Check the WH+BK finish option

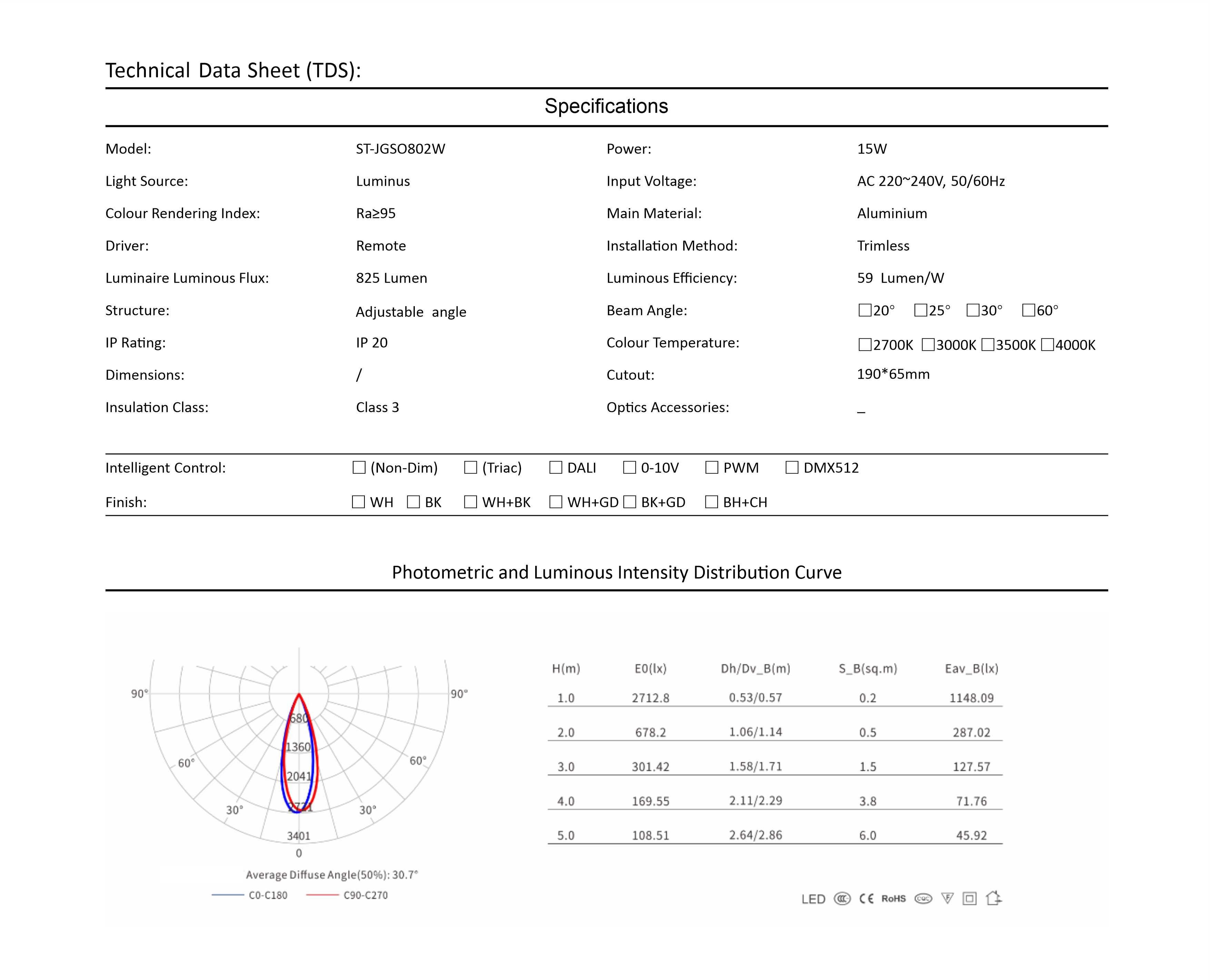471,502
